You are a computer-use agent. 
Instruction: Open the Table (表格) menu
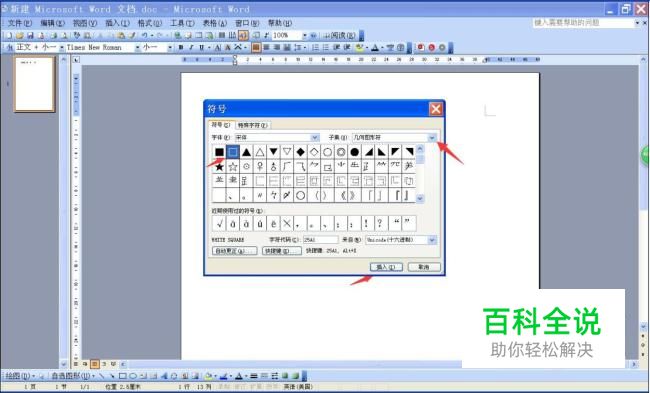point(214,23)
